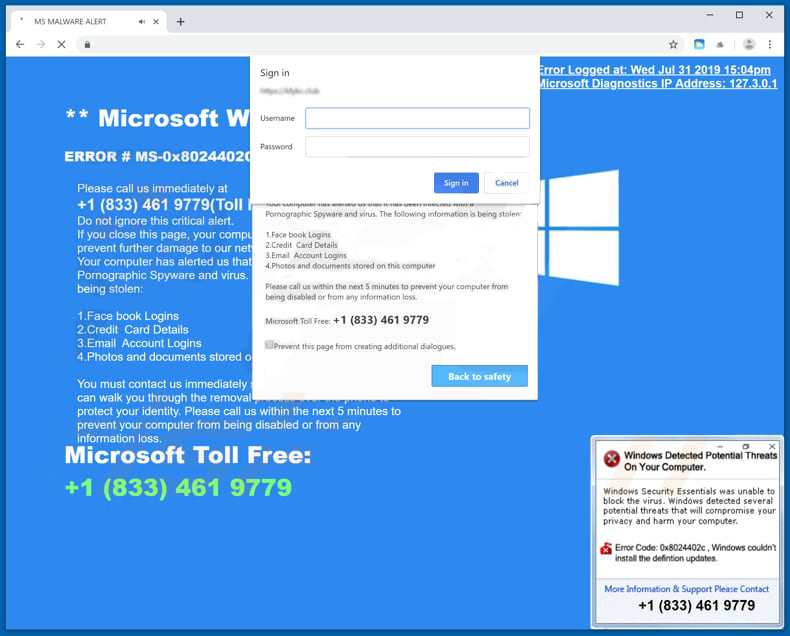790x636 pixels.
Task: Click the 'Sign in' dialog title
Action: click(x=275, y=73)
